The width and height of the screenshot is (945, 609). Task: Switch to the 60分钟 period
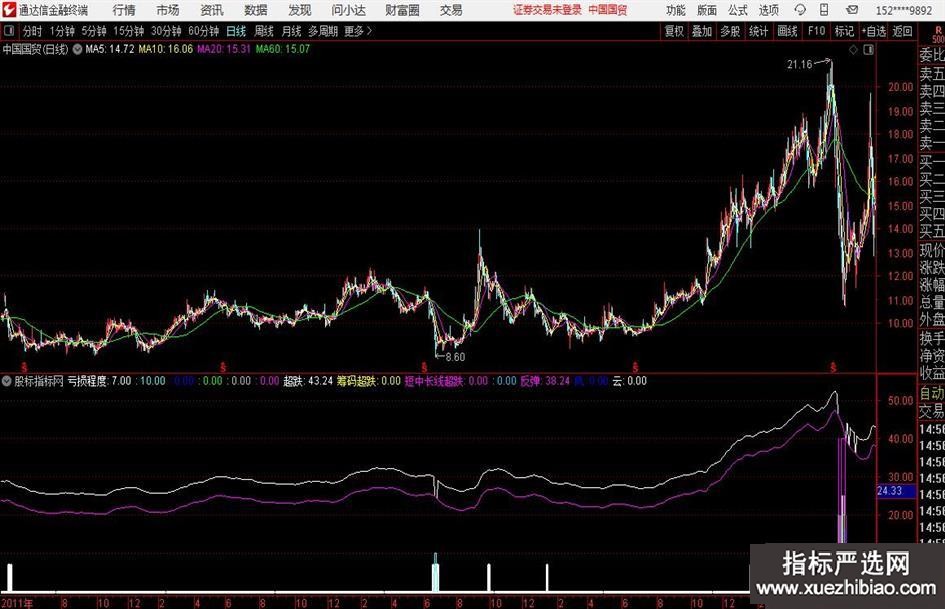(204, 31)
